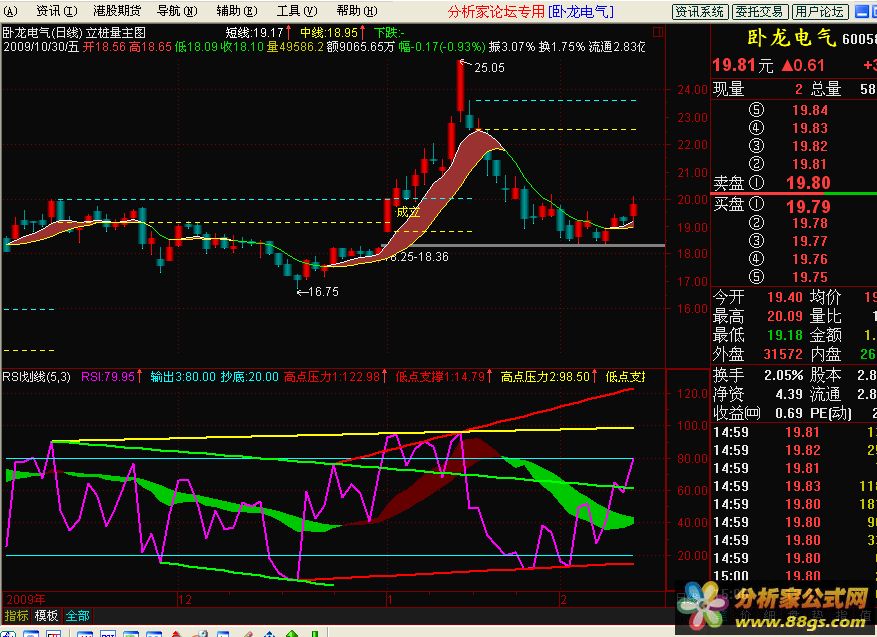877x637 pixels.
Task: Switch to the 全部 tab
Action: [77, 616]
